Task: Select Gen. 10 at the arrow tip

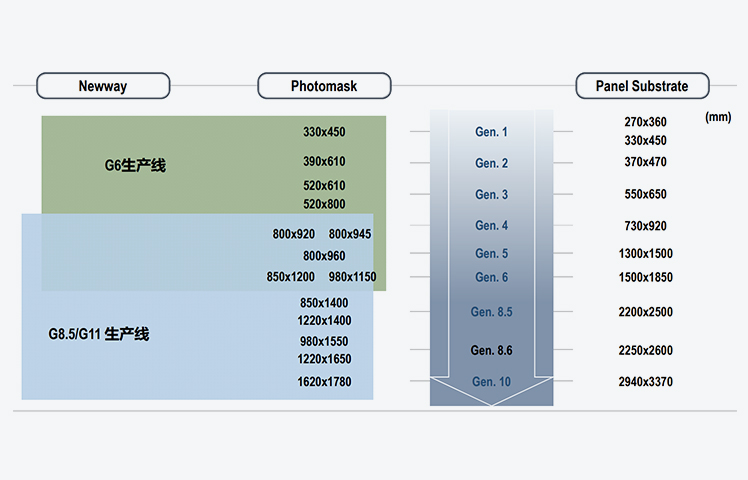Action: click(491, 381)
